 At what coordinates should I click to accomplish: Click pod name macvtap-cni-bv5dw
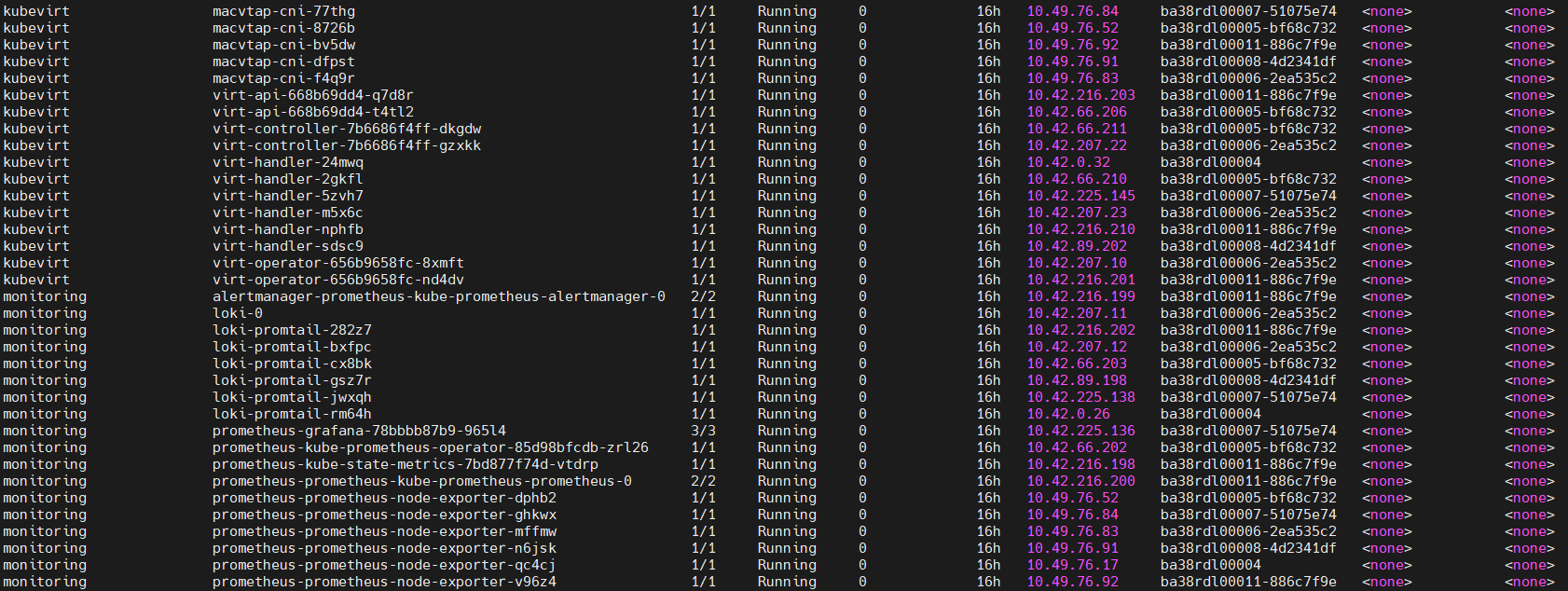(x=283, y=45)
